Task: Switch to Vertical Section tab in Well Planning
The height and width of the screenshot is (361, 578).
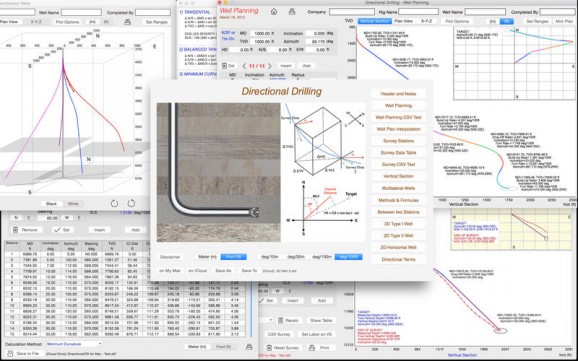Action: click(x=374, y=21)
